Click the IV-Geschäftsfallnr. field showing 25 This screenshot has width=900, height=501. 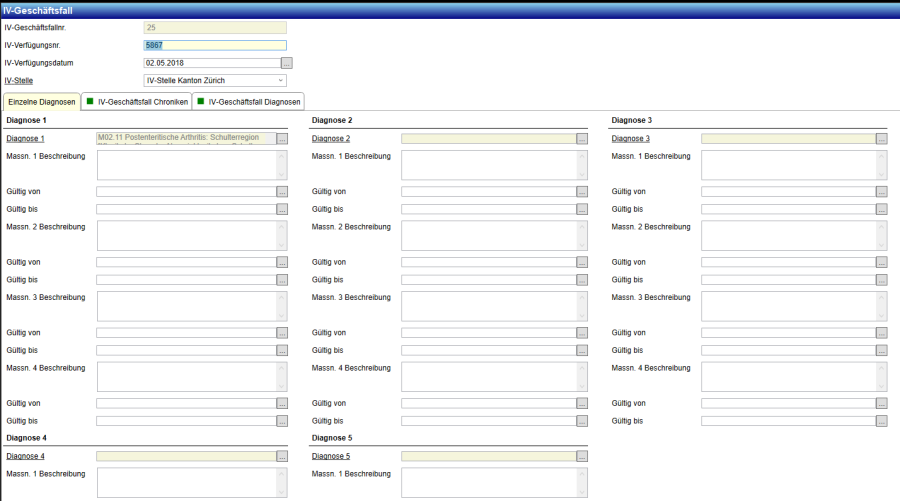pyautogui.click(x=215, y=28)
